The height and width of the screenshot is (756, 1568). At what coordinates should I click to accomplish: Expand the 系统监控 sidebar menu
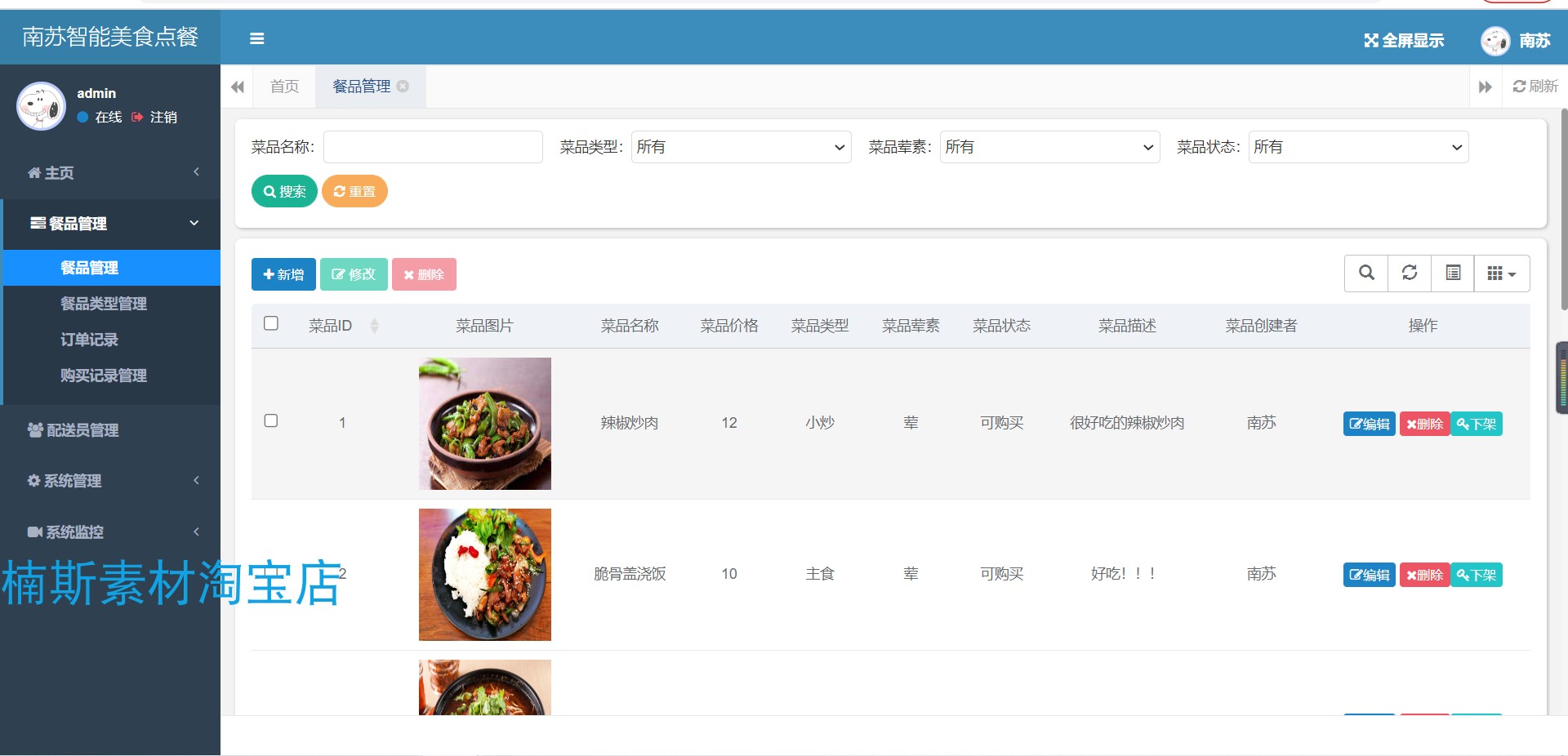pyautogui.click(x=110, y=531)
